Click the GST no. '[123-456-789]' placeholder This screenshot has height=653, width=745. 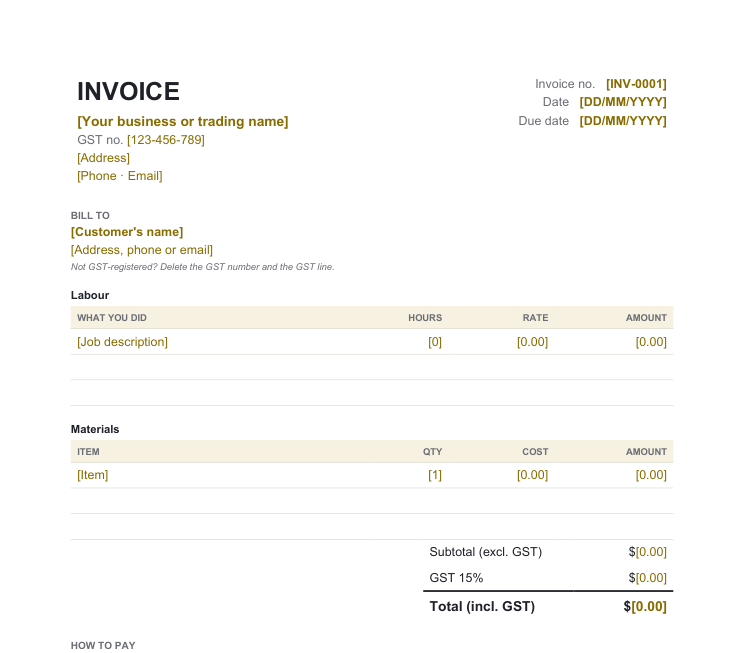[166, 140]
